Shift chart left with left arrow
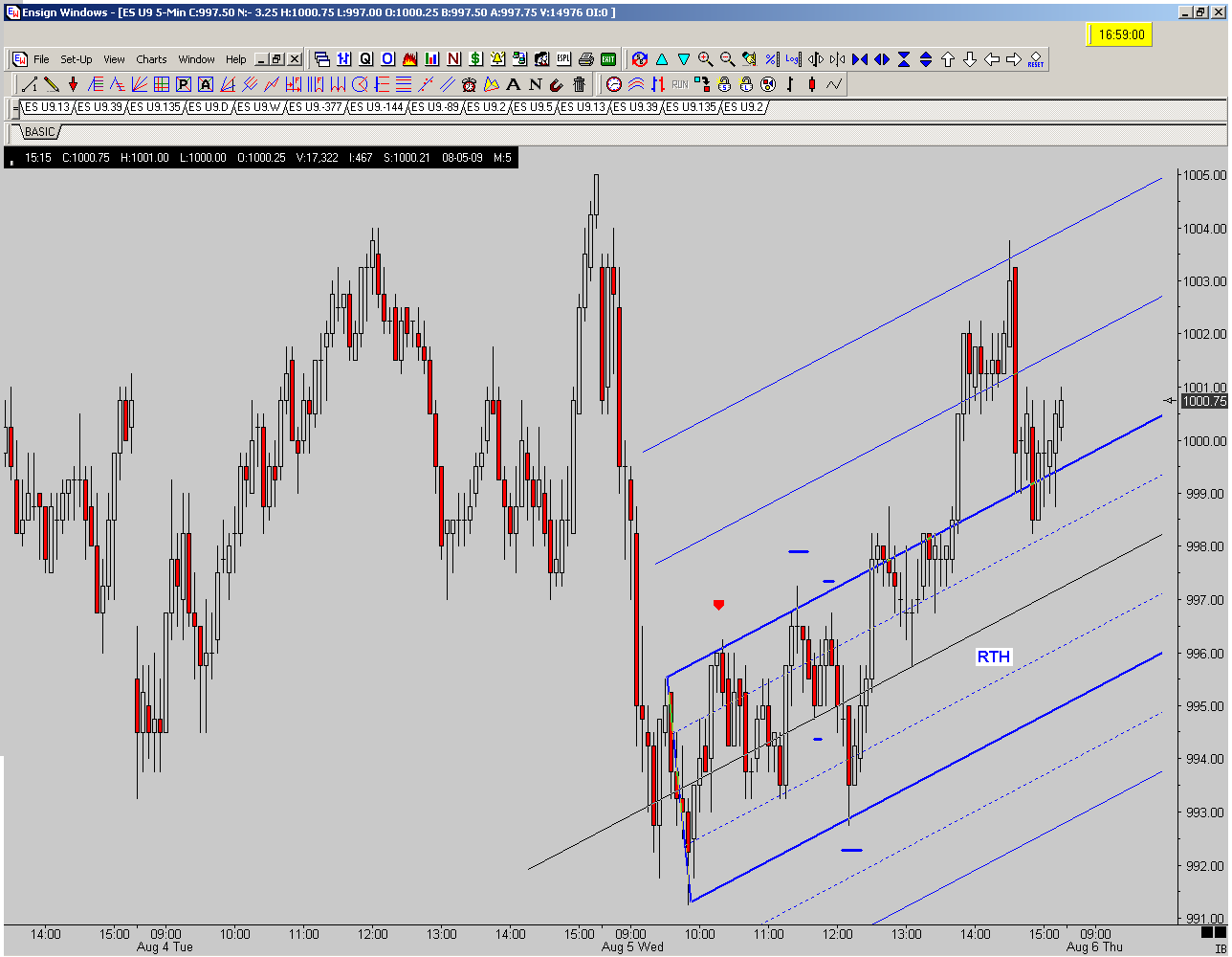Screen dimensions: 1232x957 992,59
